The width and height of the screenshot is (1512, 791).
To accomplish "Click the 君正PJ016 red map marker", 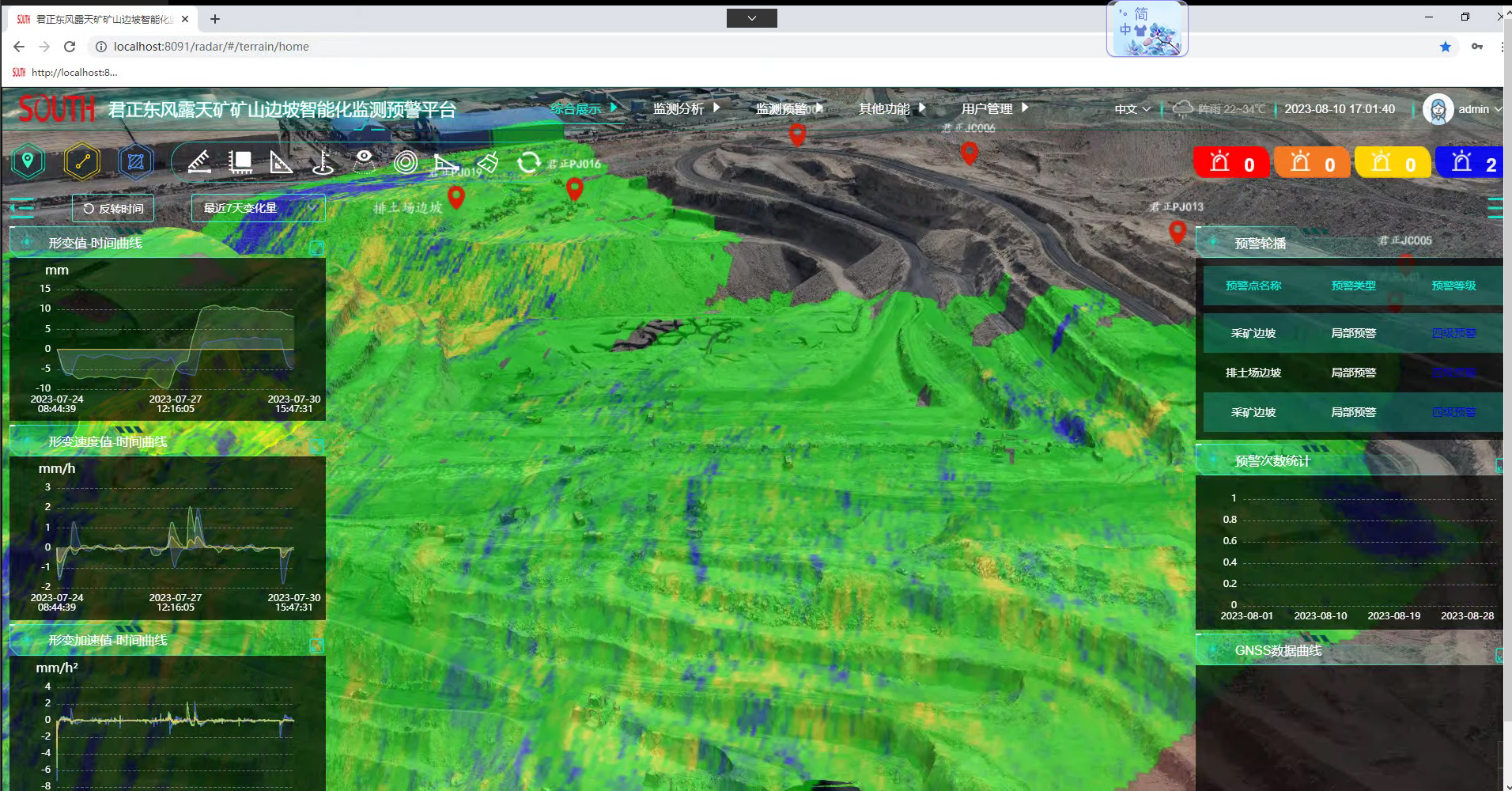I will [x=575, y=188].
